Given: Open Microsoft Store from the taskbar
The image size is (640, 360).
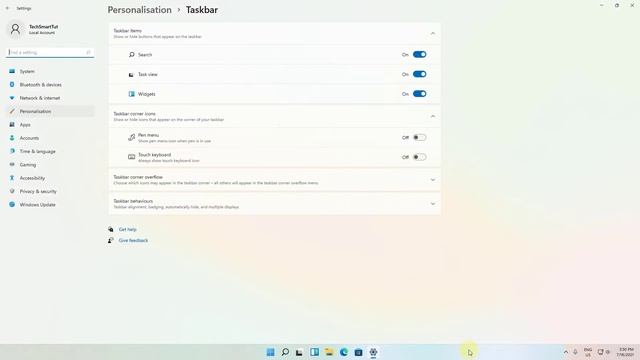Looking at the screenshot, I should tap(358, 352).
